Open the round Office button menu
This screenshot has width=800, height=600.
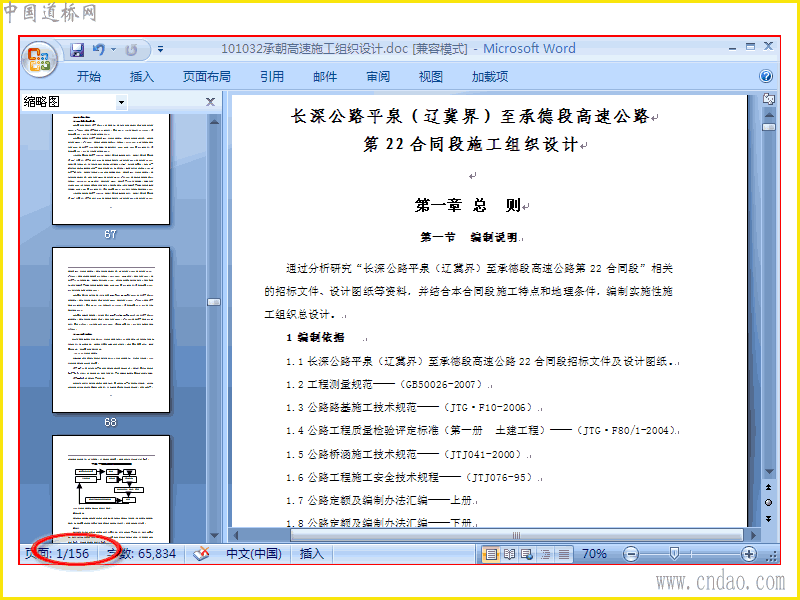(39, 59)
